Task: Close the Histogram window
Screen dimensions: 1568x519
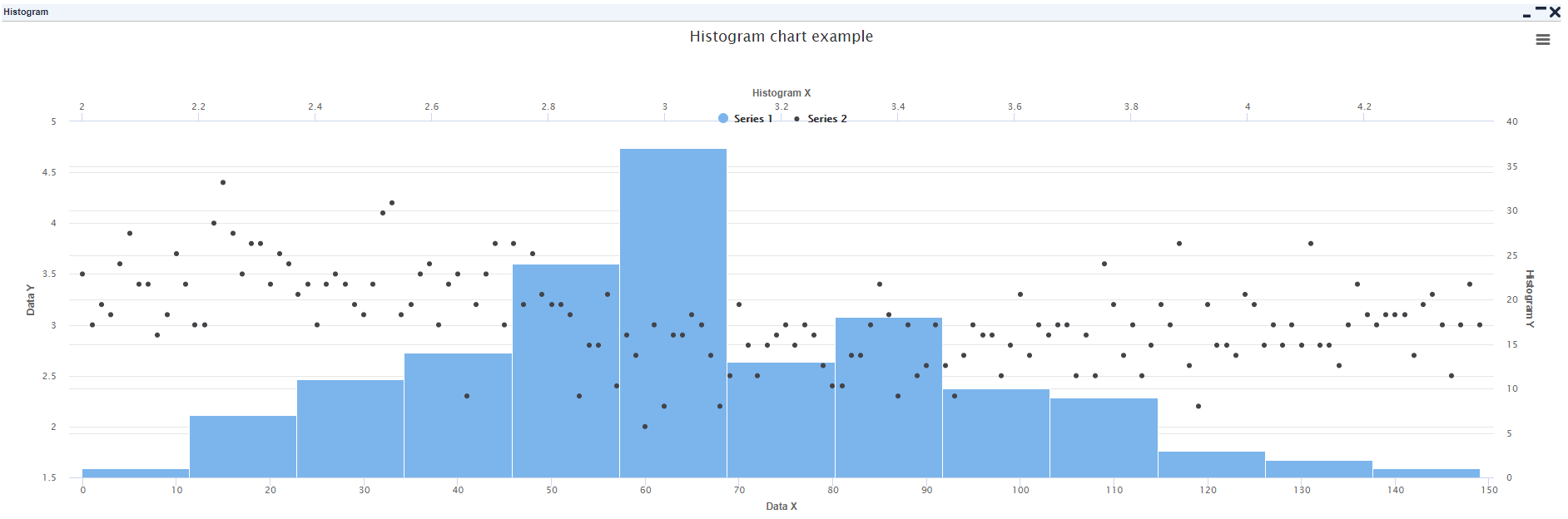Action: tap(1555, 12)
